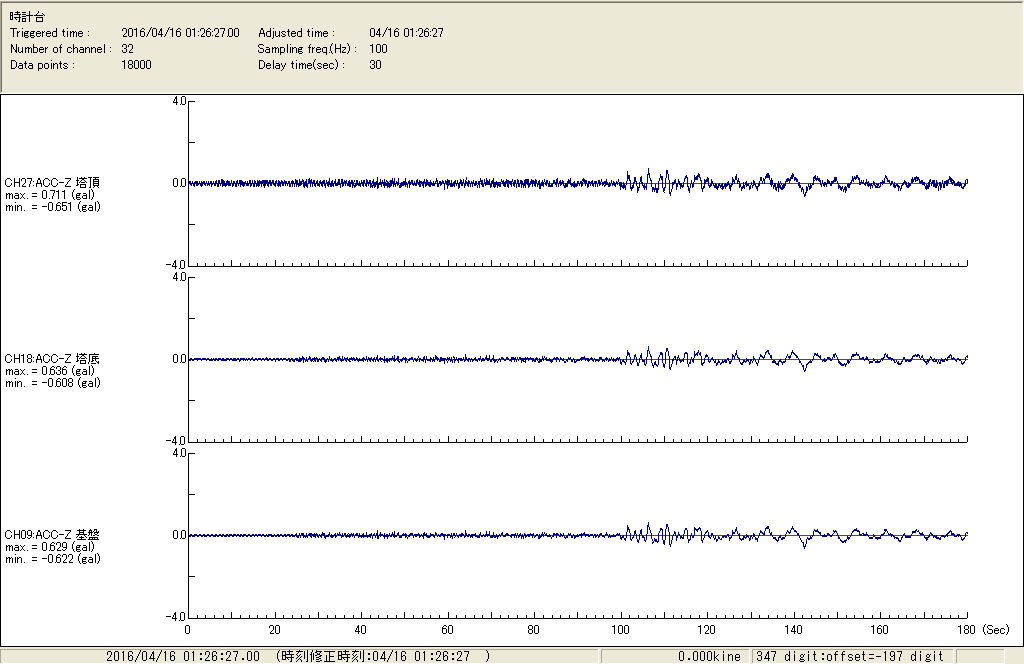Click the 140 second mark on time axis
The height and width of the screenshot is (664, 1024).
pyautogui.click(x=793, y=631)
